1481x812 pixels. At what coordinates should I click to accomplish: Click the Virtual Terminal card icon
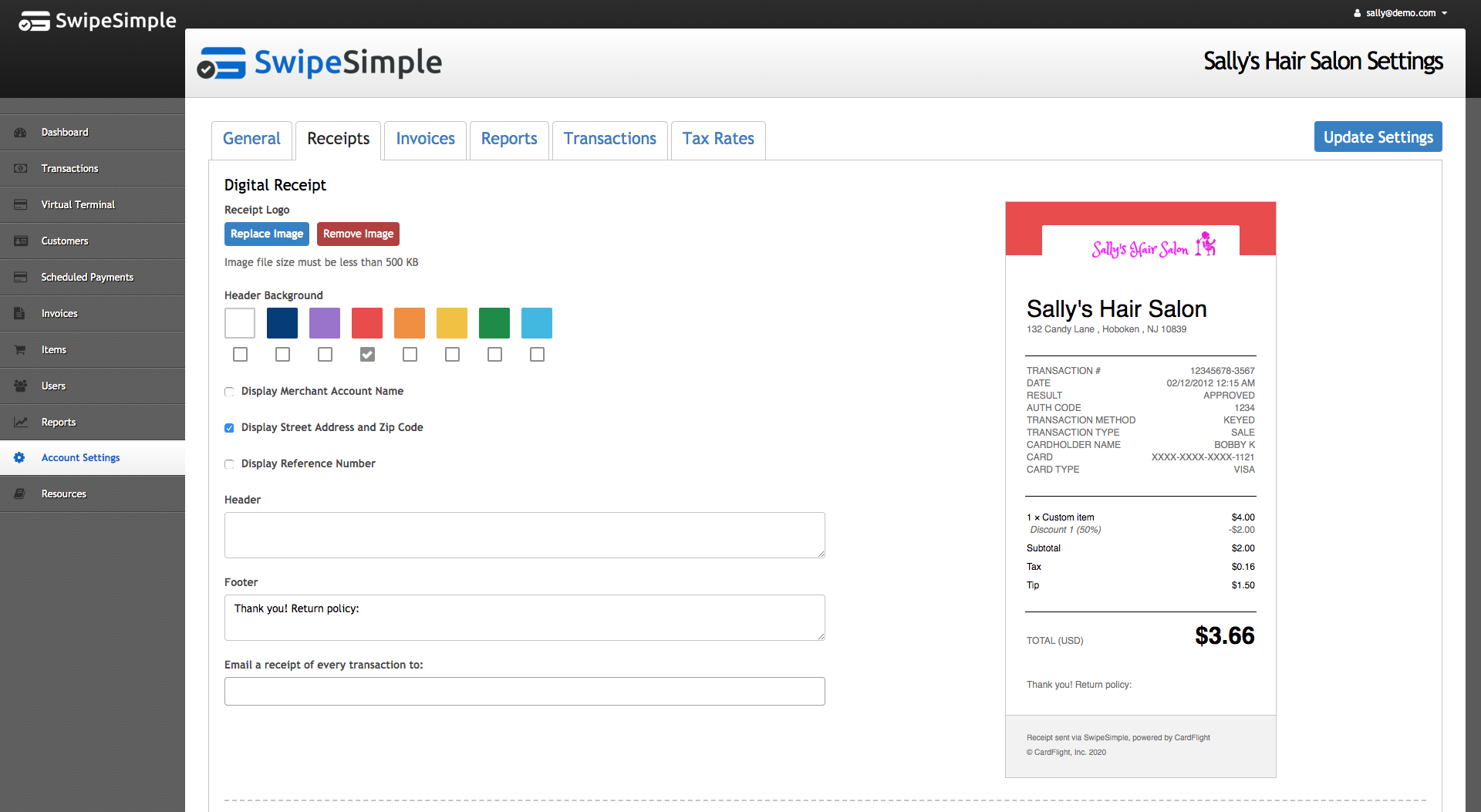coord(21,205)
